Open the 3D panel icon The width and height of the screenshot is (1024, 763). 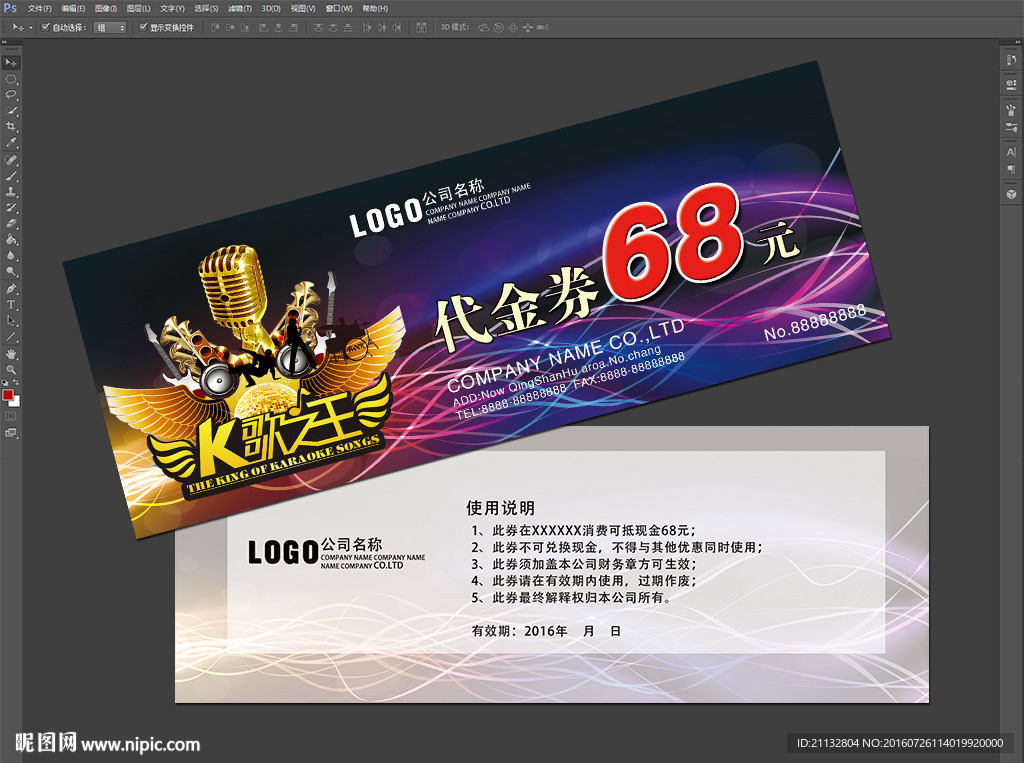1011,194
